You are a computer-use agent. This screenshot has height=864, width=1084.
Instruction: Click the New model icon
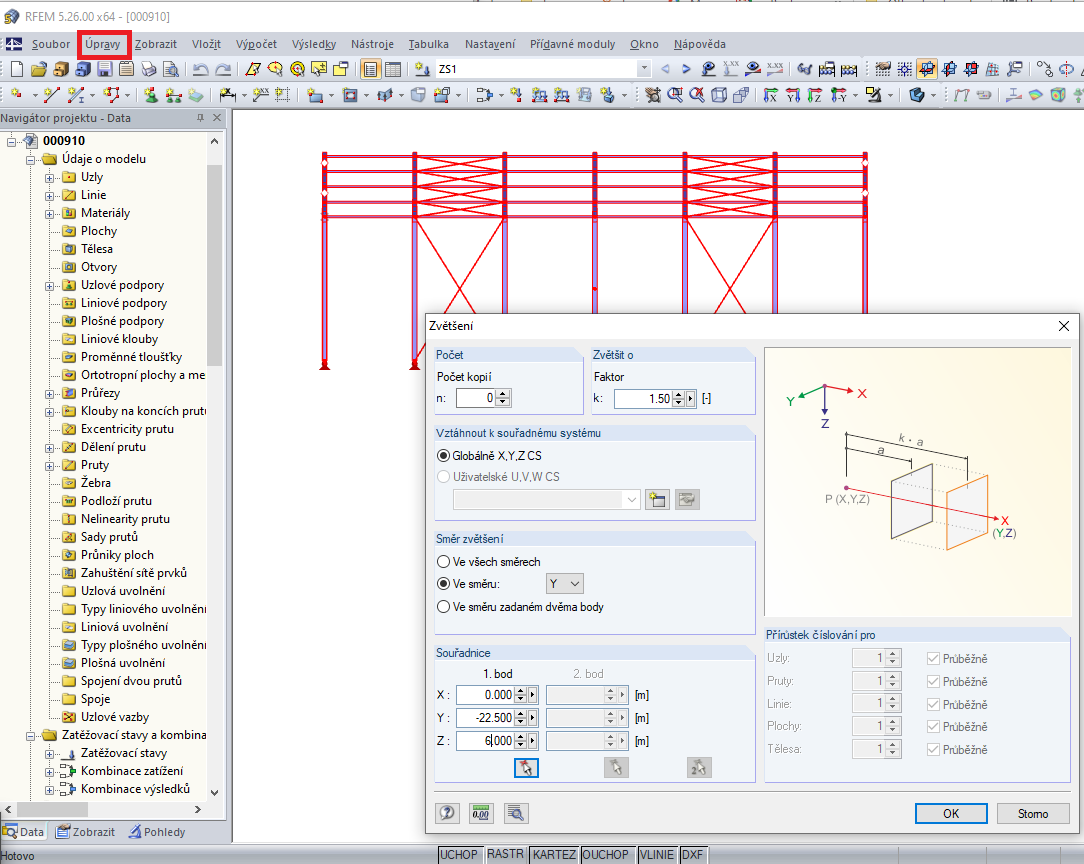click(x=17, y=69)
